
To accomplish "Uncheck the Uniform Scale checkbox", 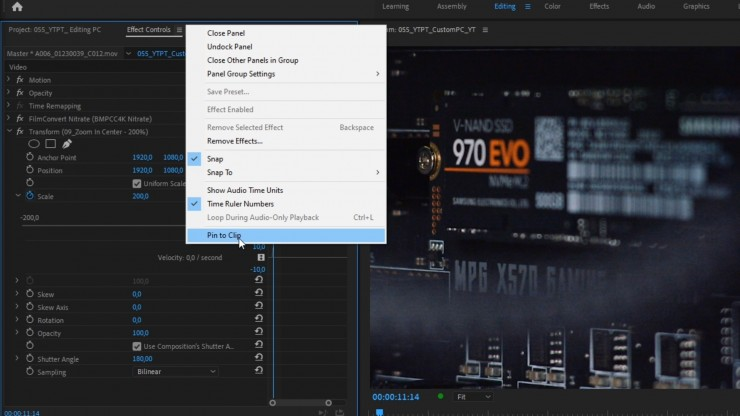I will (x=137, y=183).
